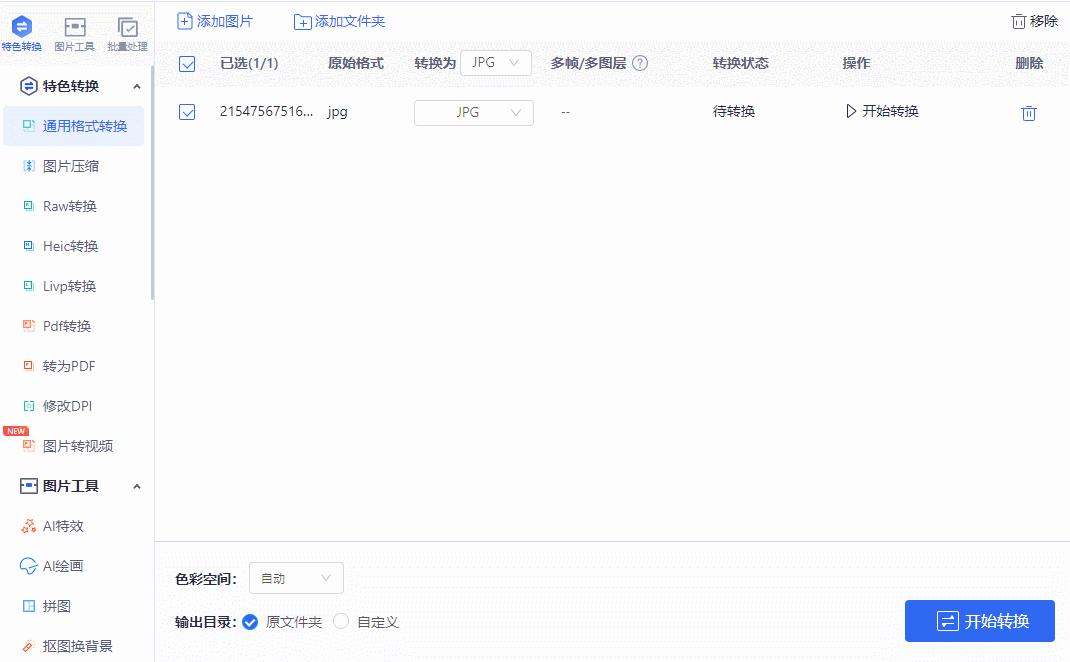The width and height of the screenshot is (1070, 662).
Task: Click the file name 21547567516...
Action: [266, 111]
